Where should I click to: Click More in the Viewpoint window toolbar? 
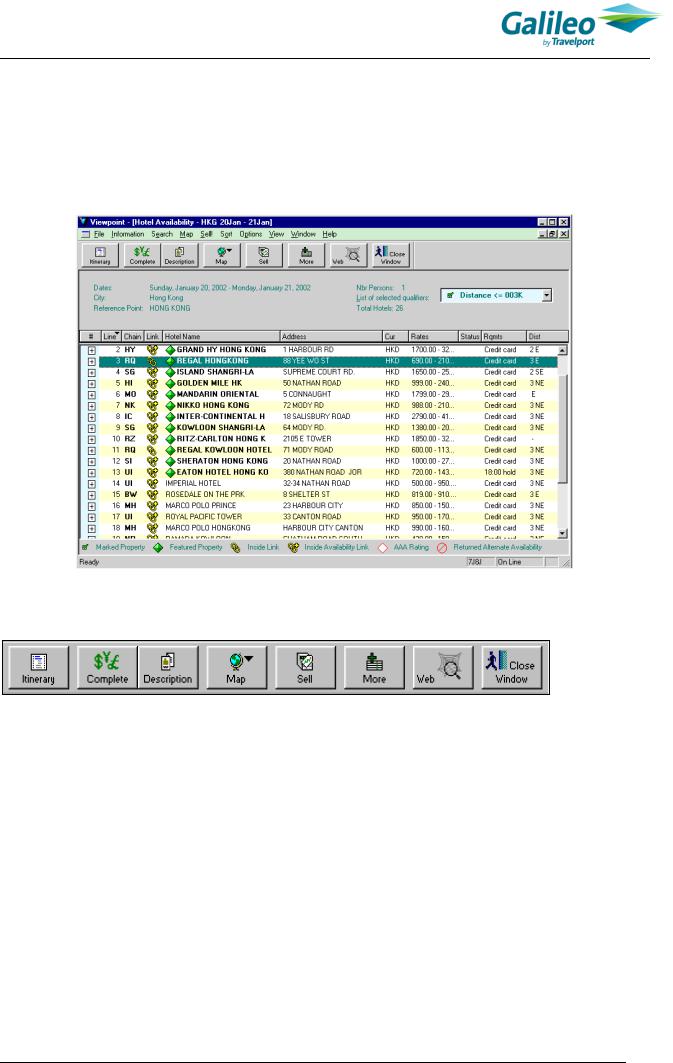point(306,255)
